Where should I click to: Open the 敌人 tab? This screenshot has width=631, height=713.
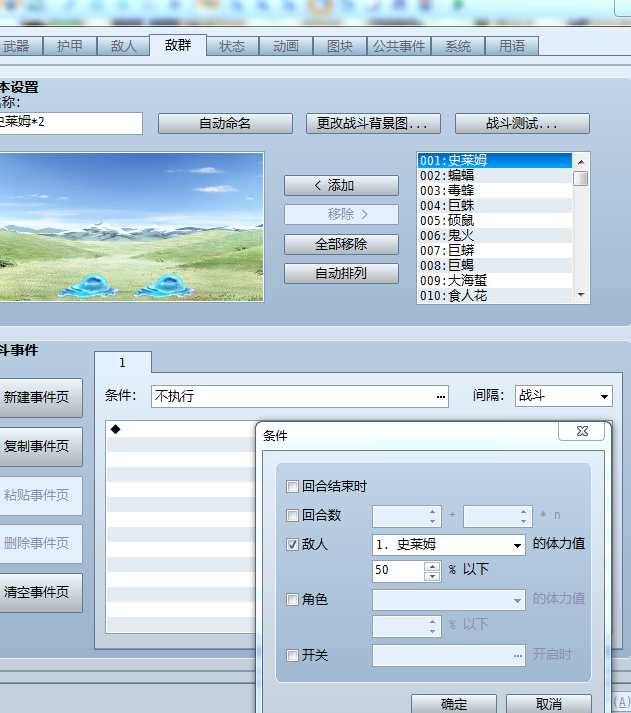click(x=123, y=46)
